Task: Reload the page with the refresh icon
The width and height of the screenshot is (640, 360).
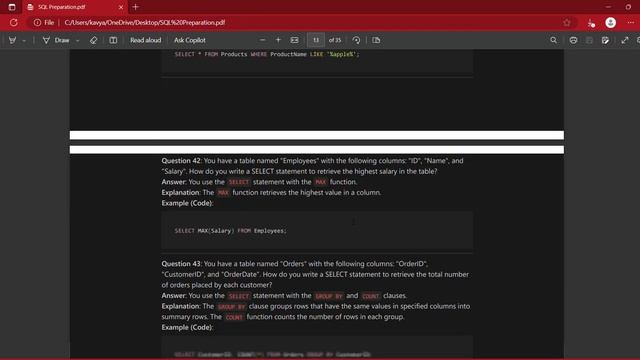Action: [x=14, y=23]
